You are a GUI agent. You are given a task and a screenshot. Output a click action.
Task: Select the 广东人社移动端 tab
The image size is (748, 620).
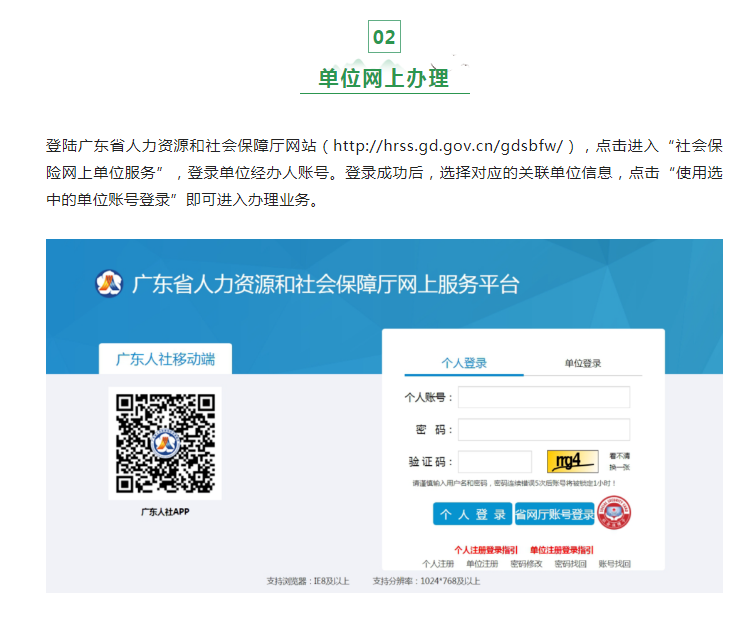click(x=165, y=358)
